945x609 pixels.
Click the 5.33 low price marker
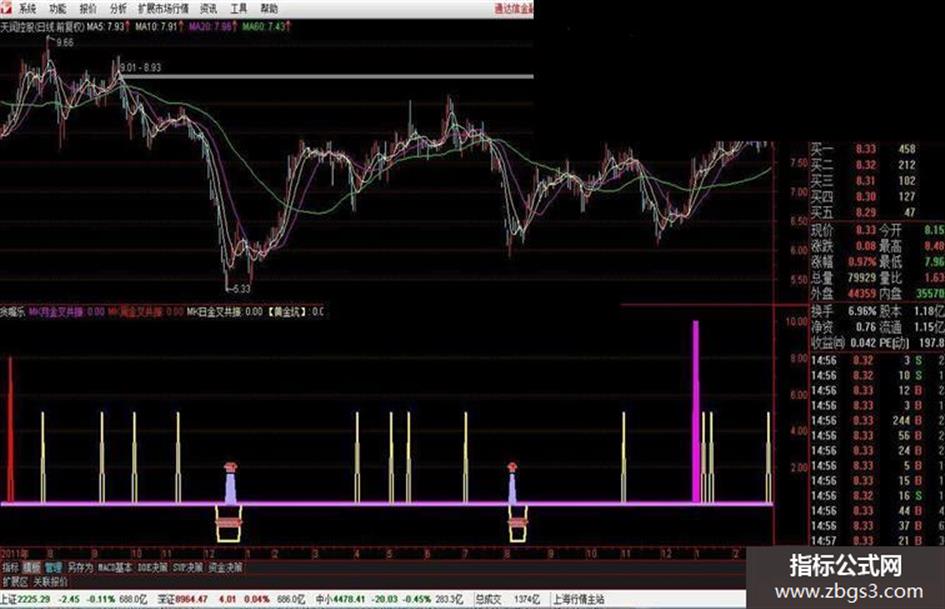pyautogui.click(x=241, y=289)
